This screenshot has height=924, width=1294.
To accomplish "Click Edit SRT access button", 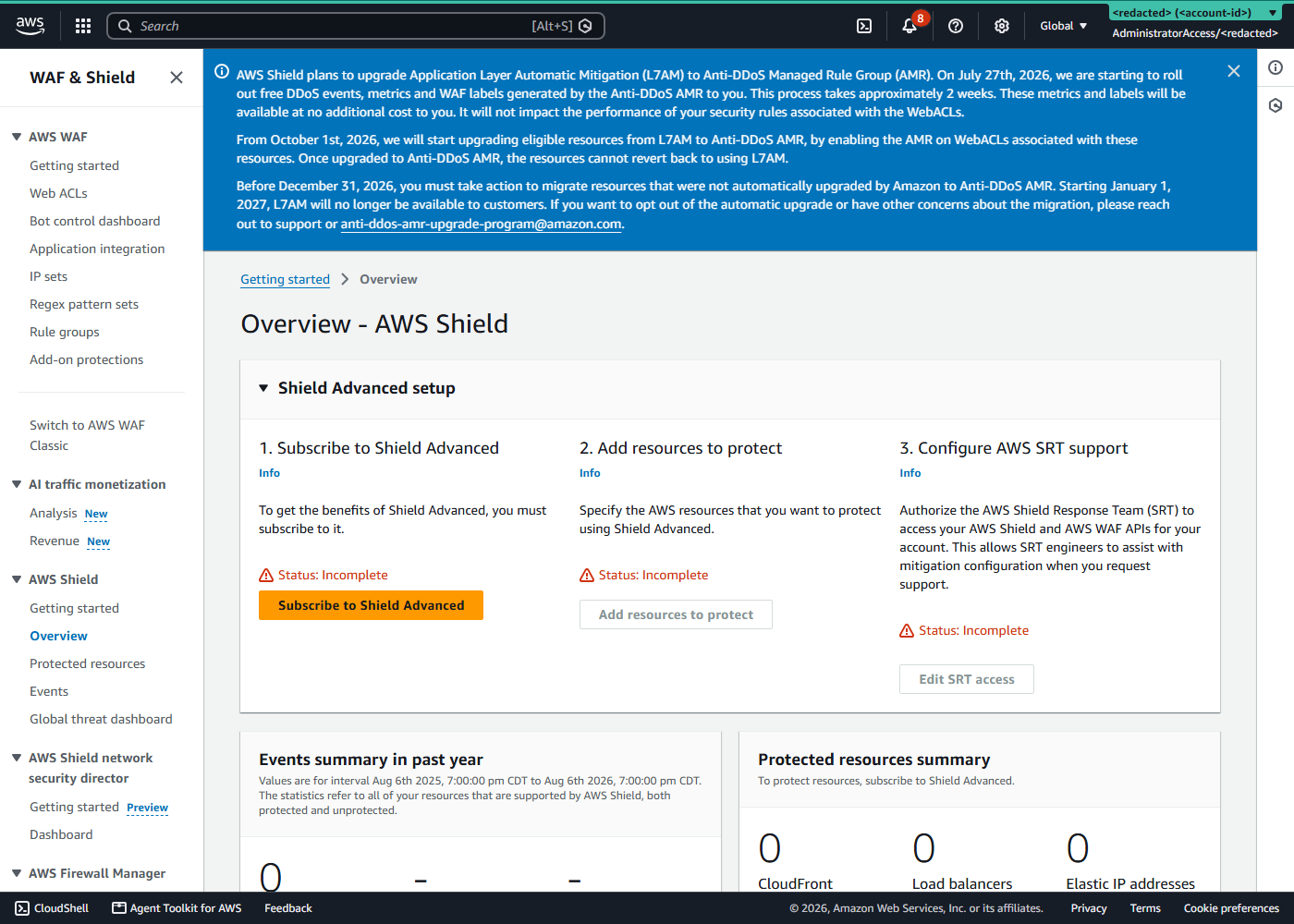I will tap(966, 679).
